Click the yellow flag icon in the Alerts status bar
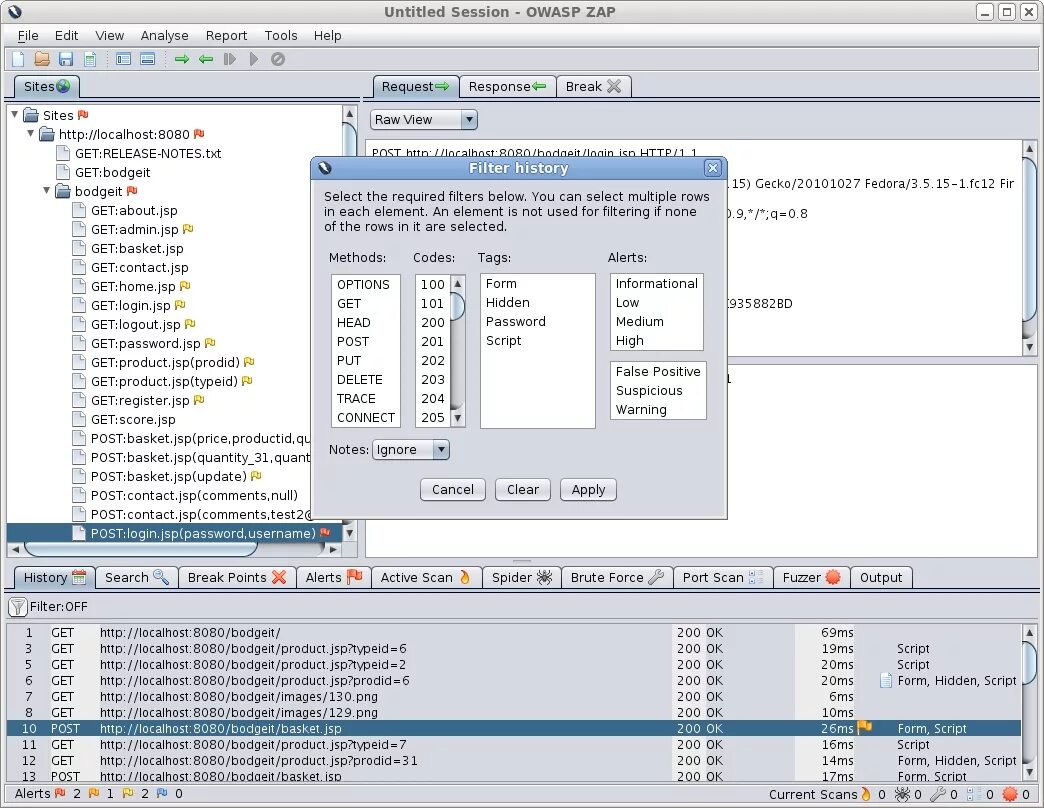This screenshot has height=808, width=1044. point(128,793)
